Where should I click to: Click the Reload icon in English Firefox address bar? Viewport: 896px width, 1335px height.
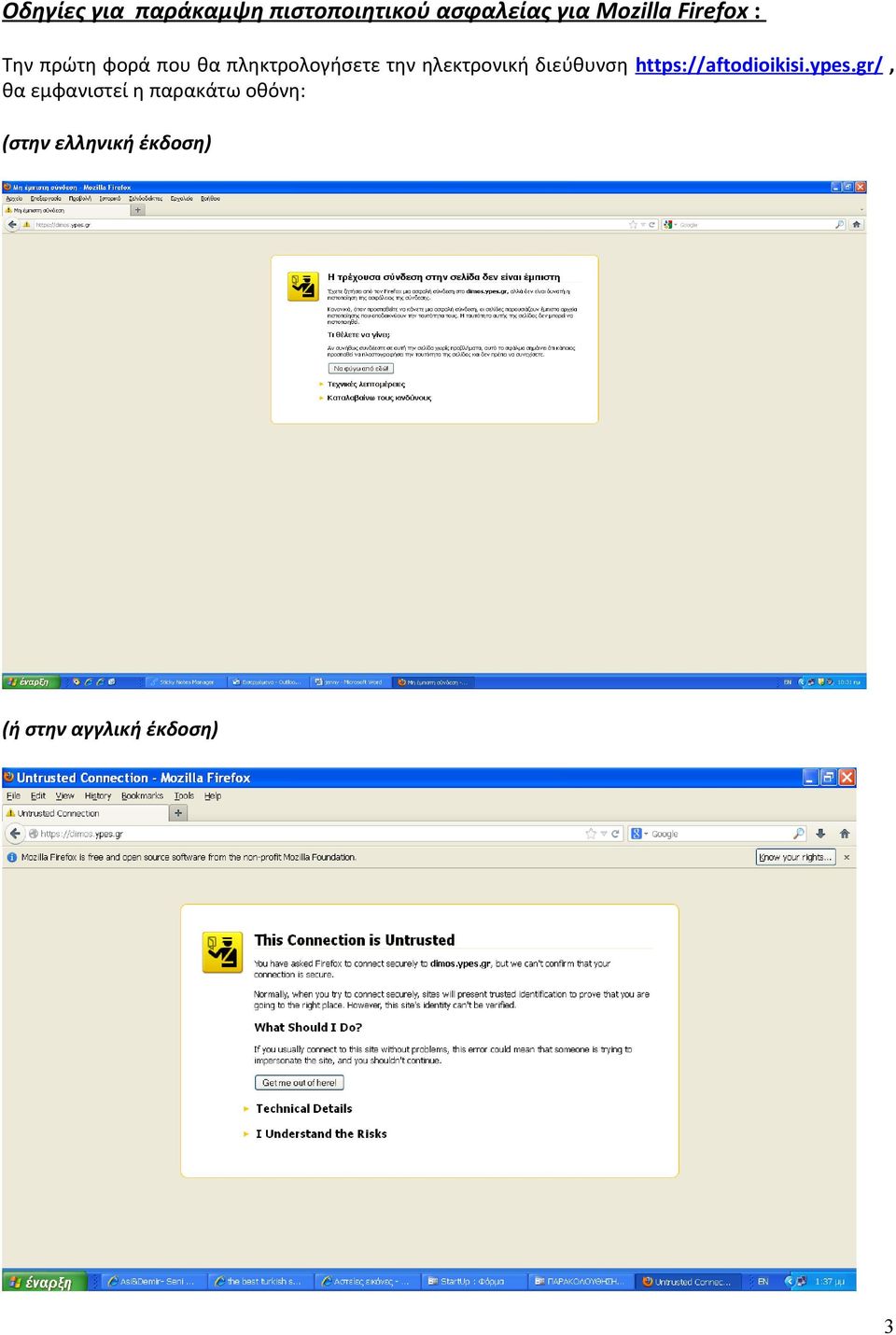tap(616, 834)
